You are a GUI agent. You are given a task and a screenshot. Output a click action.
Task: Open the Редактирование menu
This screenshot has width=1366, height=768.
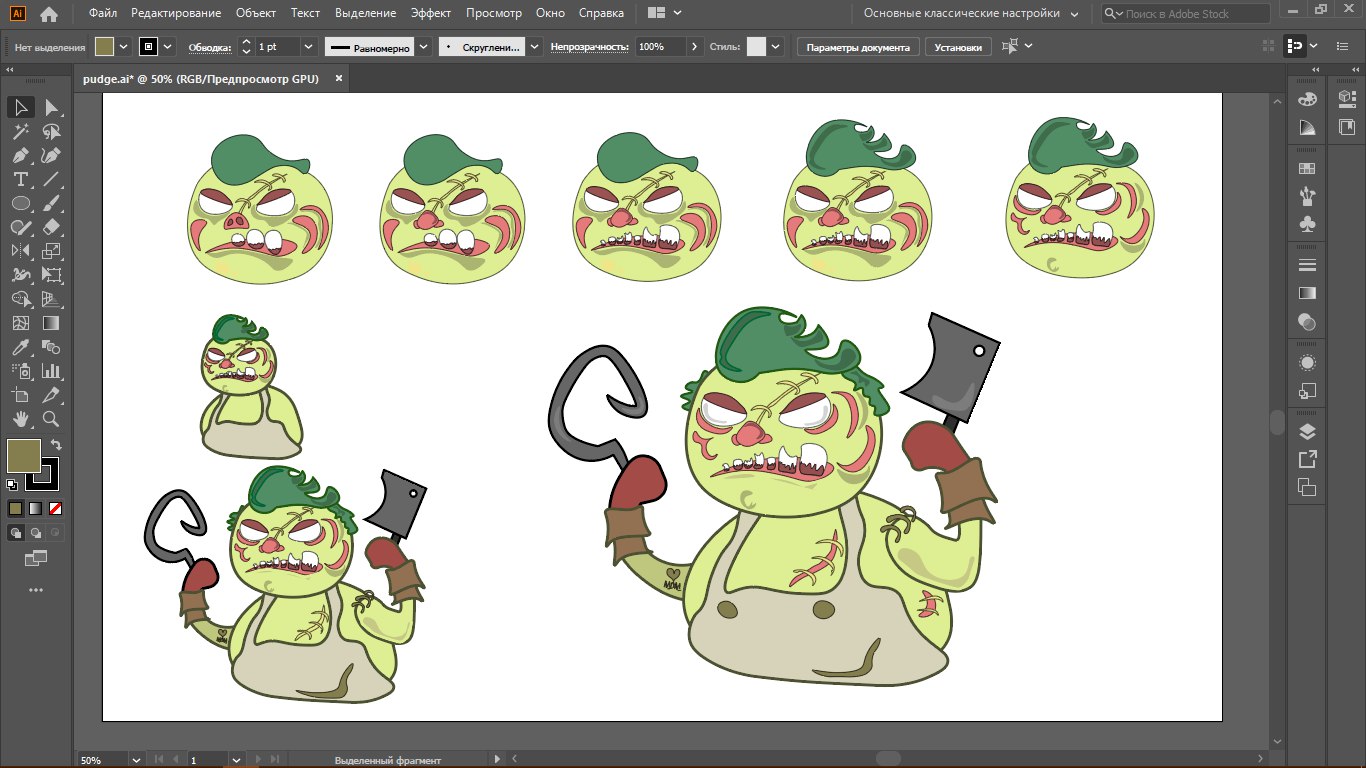click(176, 13)
